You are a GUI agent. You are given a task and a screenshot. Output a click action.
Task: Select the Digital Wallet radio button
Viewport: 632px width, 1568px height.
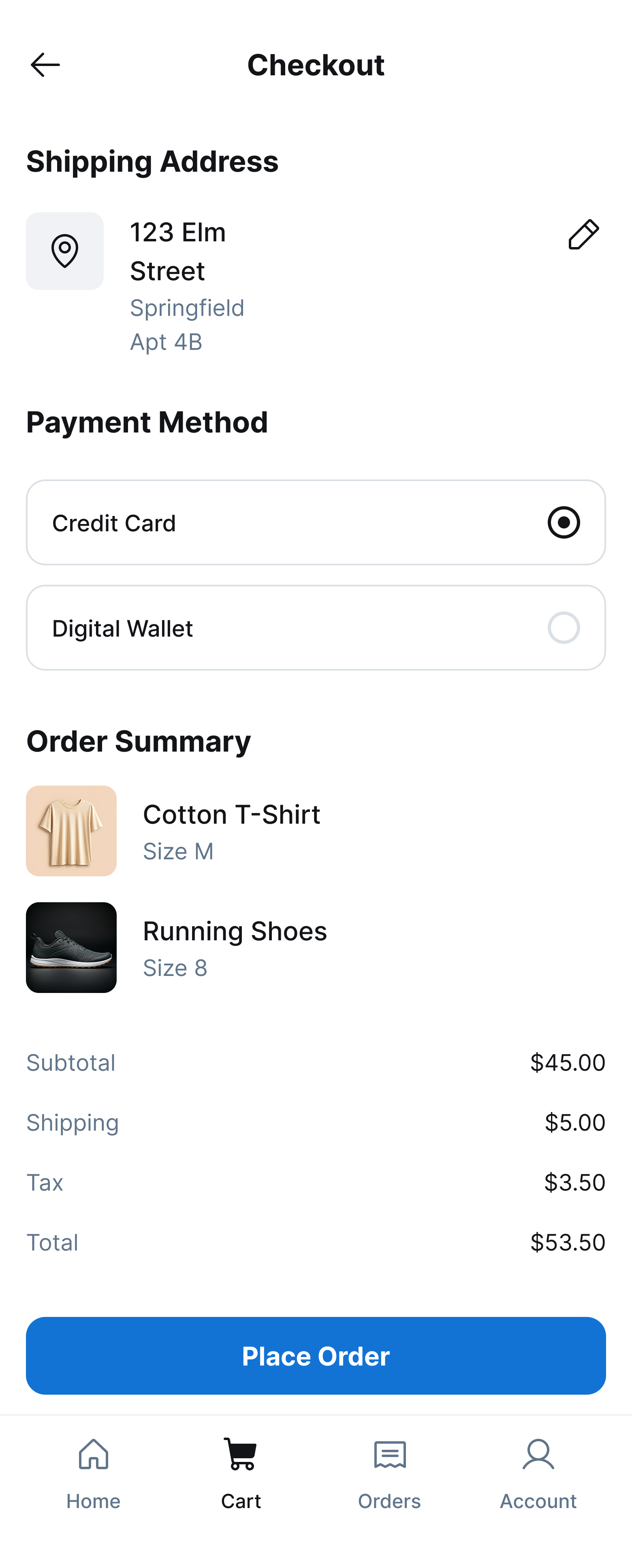point(563,628)
